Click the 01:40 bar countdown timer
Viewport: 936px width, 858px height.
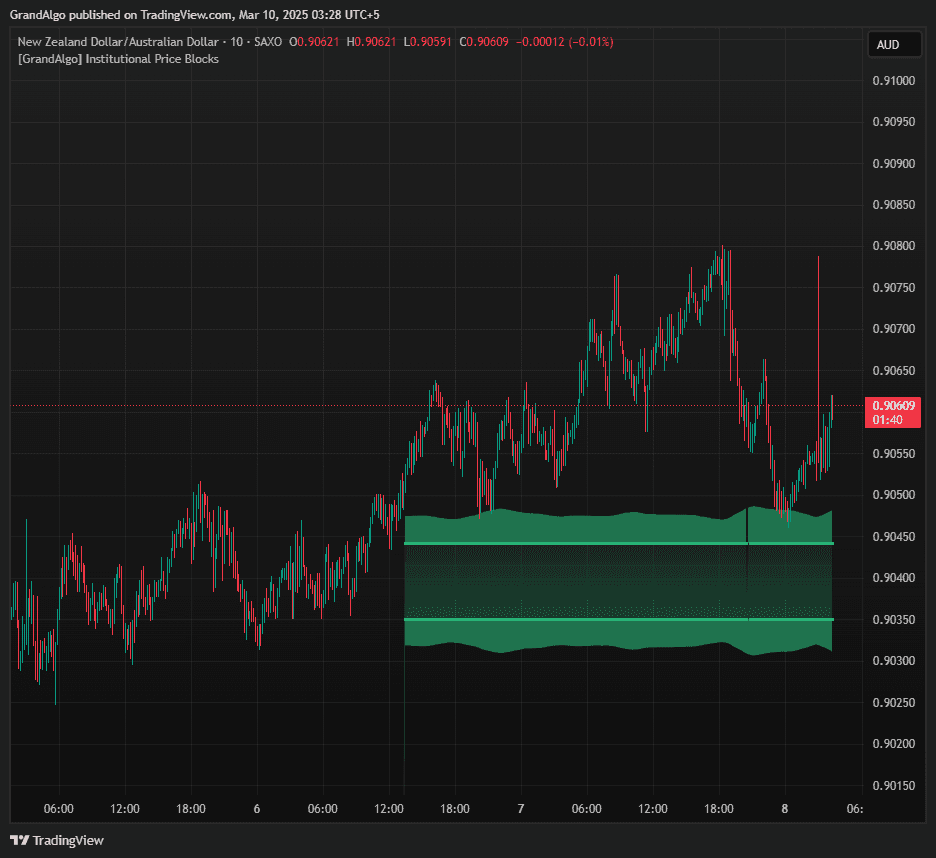(x=887, y=420)
